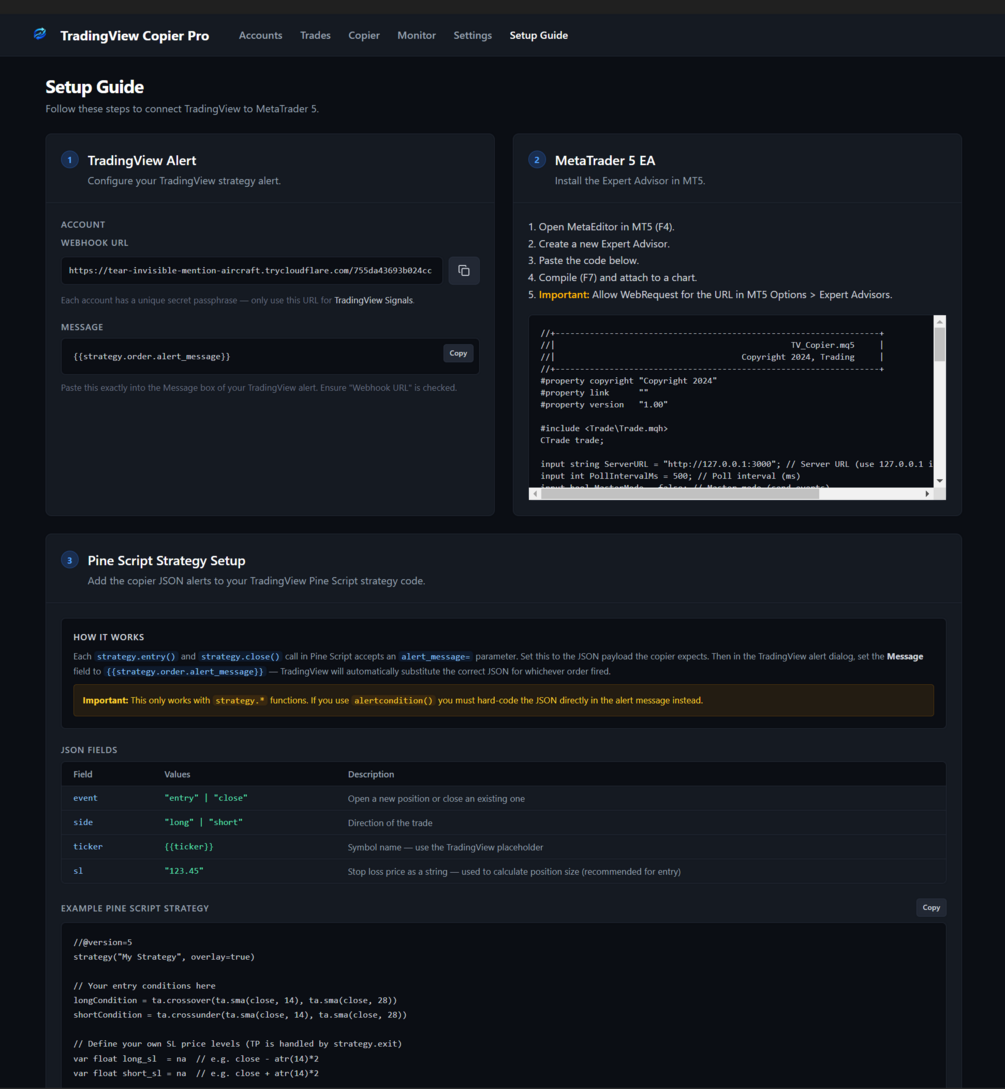The image size is (1005, 1089).
Task: Click the 'Description' column header
Action: [371, 774]
